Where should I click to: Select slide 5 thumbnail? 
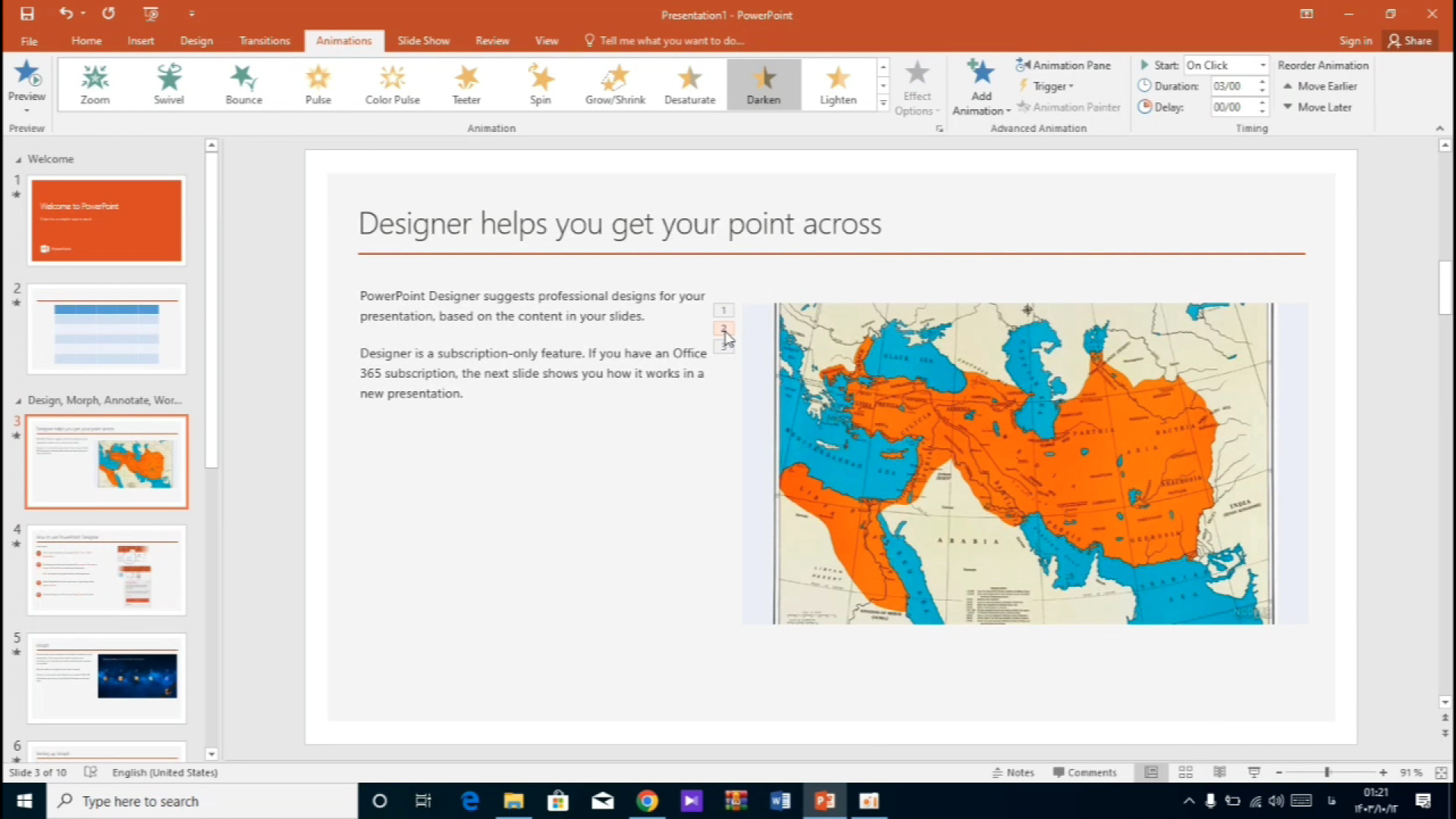click(x=107, y=678)
